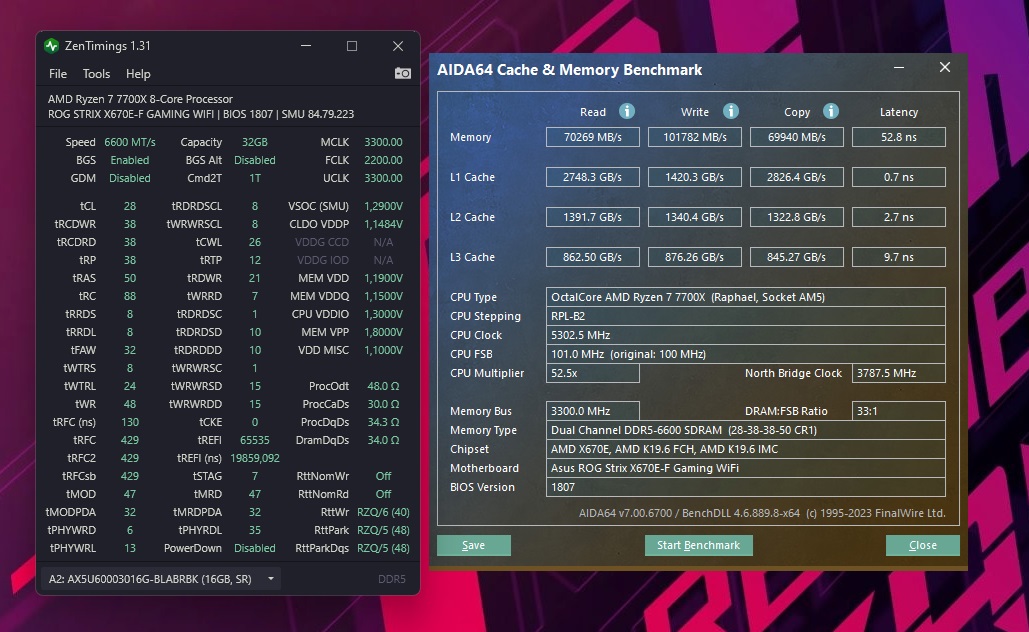This screenshot has width=1029, height=632.
Task: Select L1 Cache Read 2748.3 GB/s field
Action: pyautogui.click(x=593, y=177)
